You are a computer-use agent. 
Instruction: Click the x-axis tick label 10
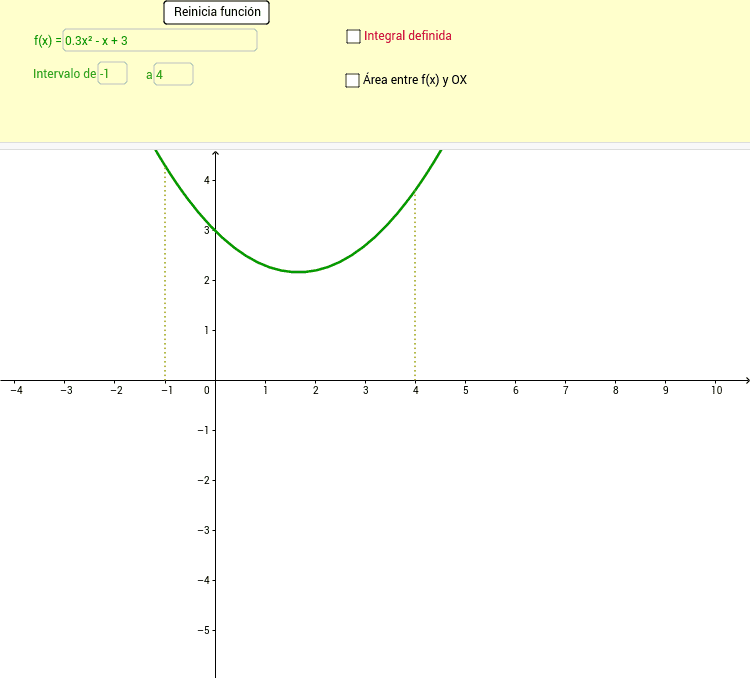pyautogui.click(x=716, y=390)
